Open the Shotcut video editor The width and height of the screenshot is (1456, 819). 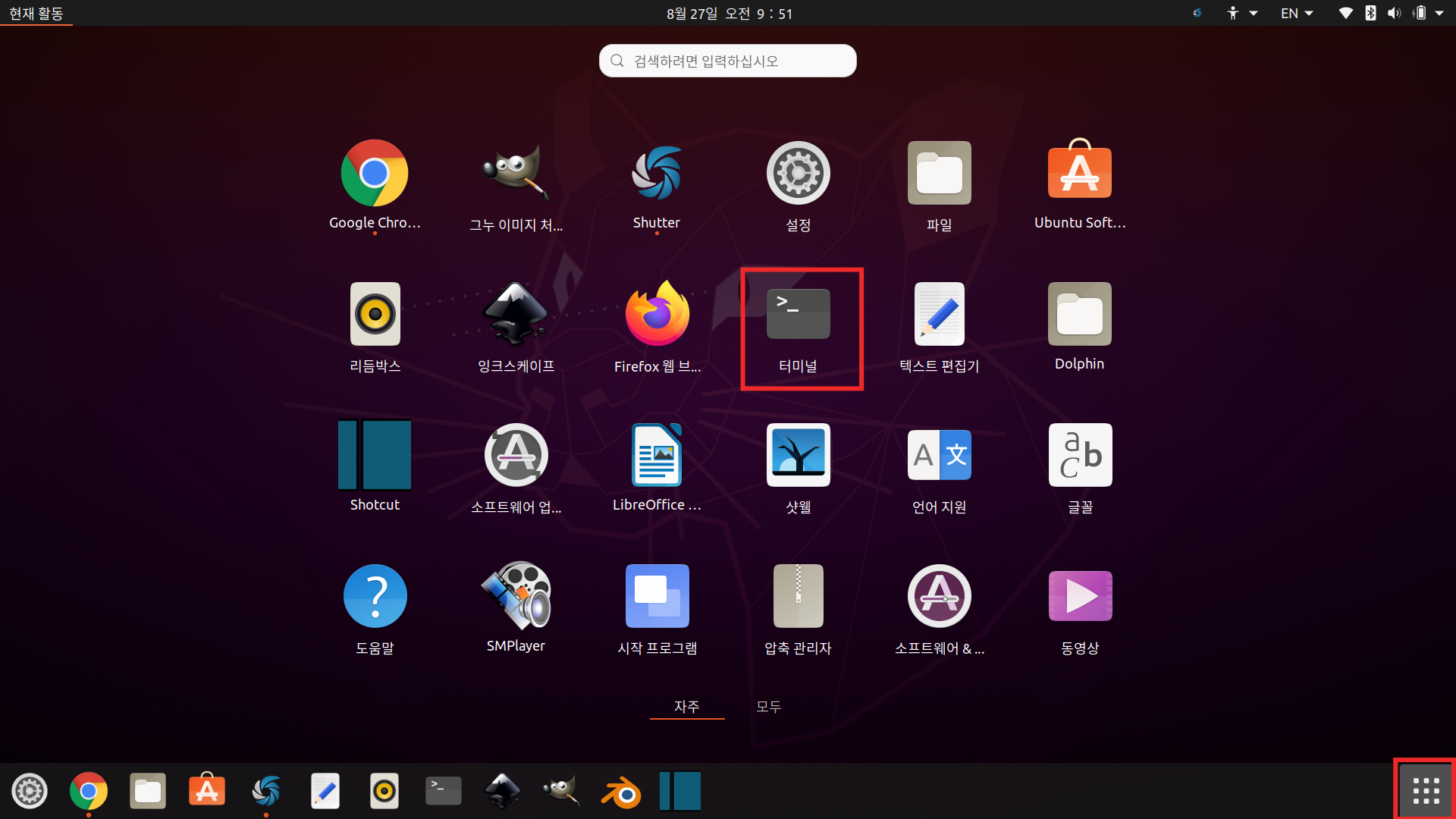pos(375,455)
